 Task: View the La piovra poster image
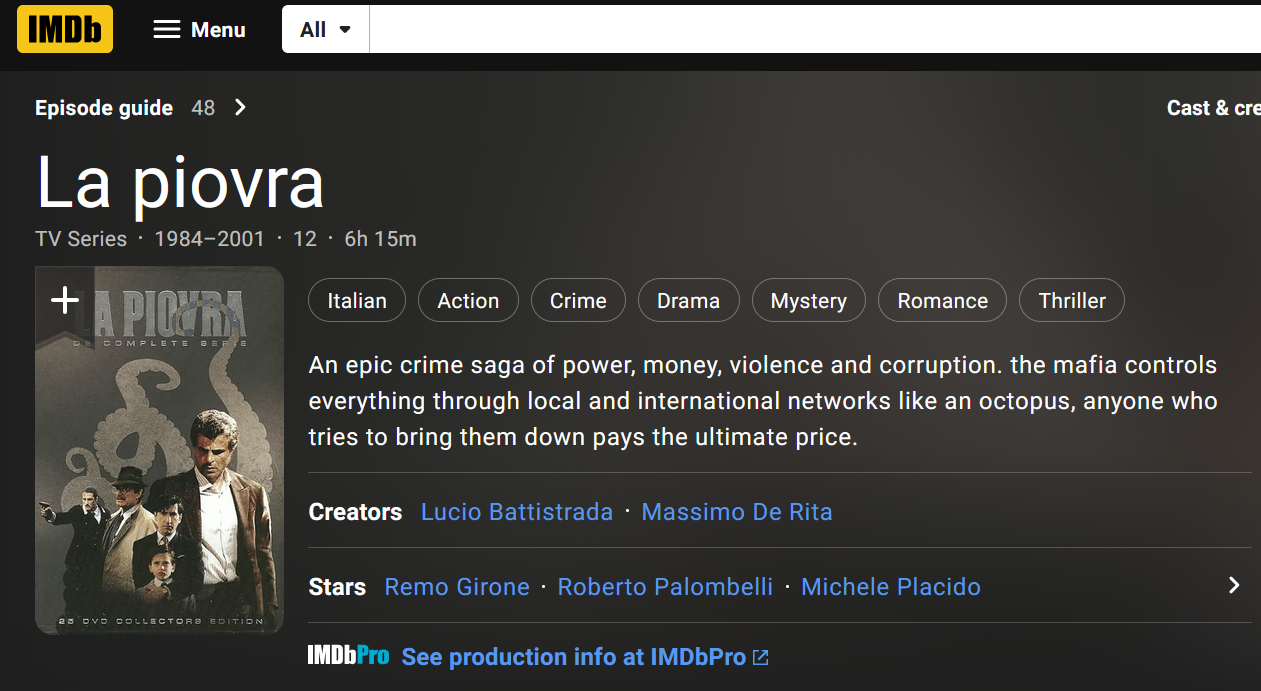tap(159, 451)
